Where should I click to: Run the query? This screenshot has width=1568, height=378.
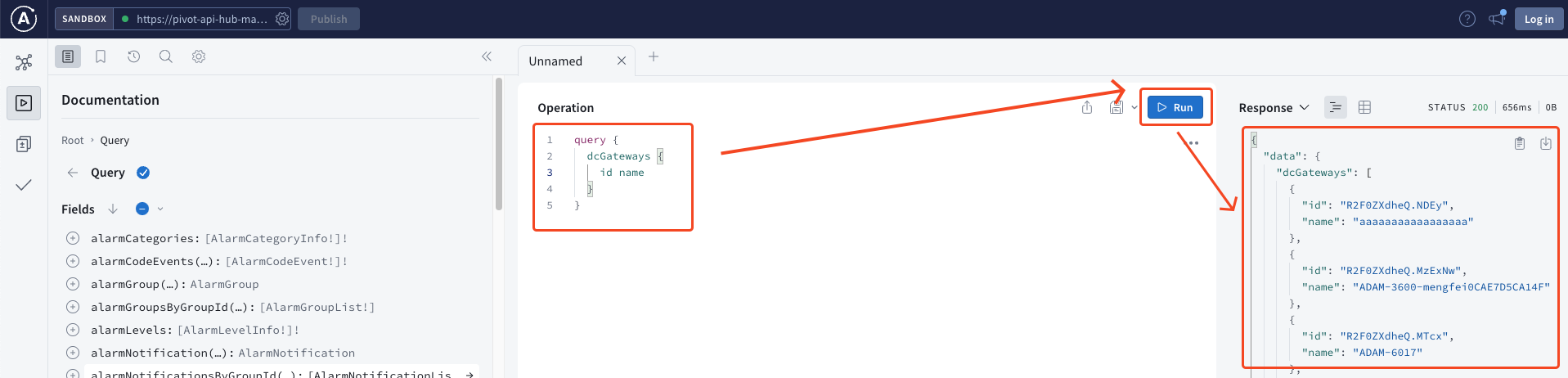[x=1175, y=107]
